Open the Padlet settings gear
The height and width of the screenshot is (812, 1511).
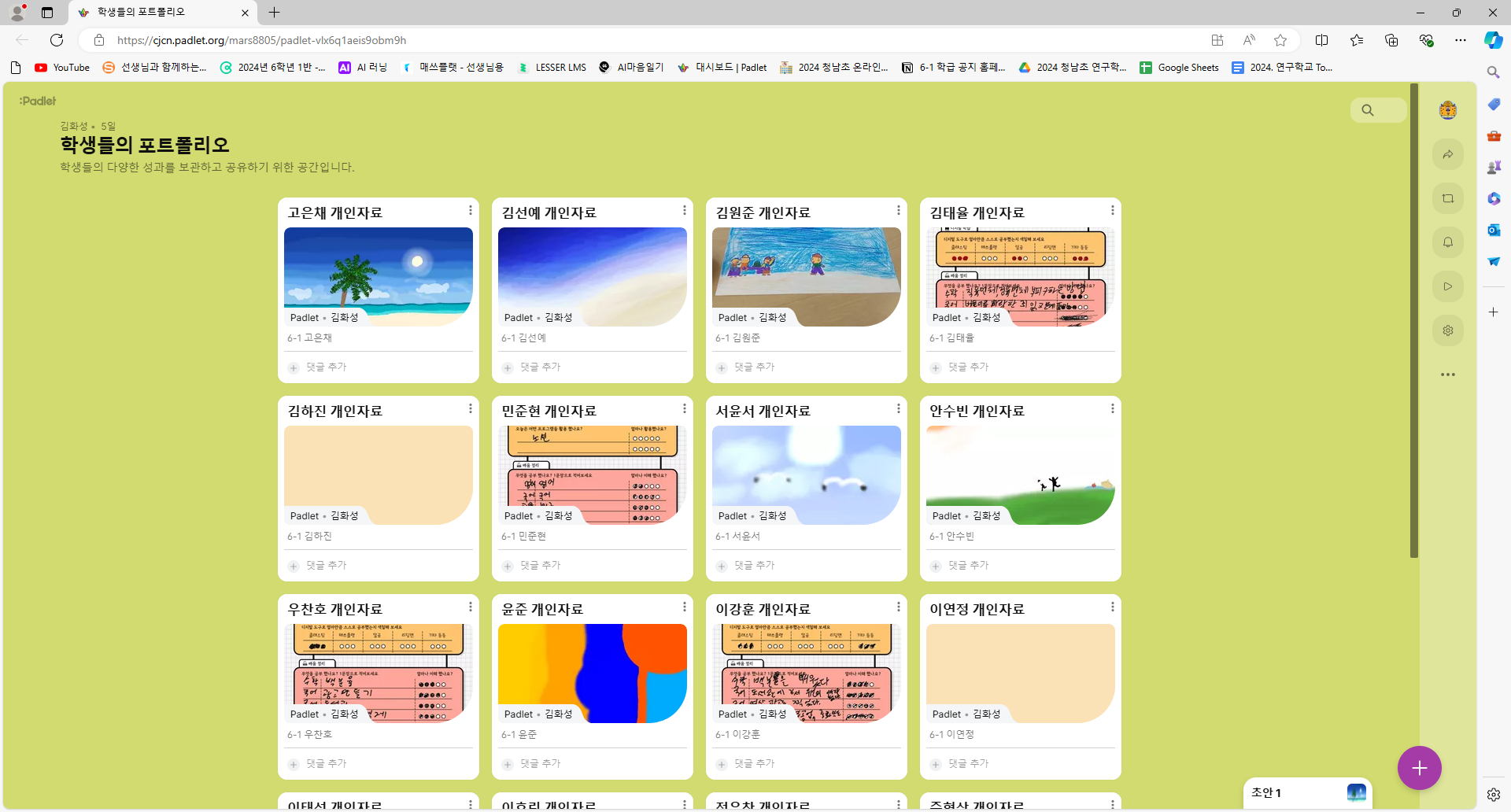point(1448,330)
